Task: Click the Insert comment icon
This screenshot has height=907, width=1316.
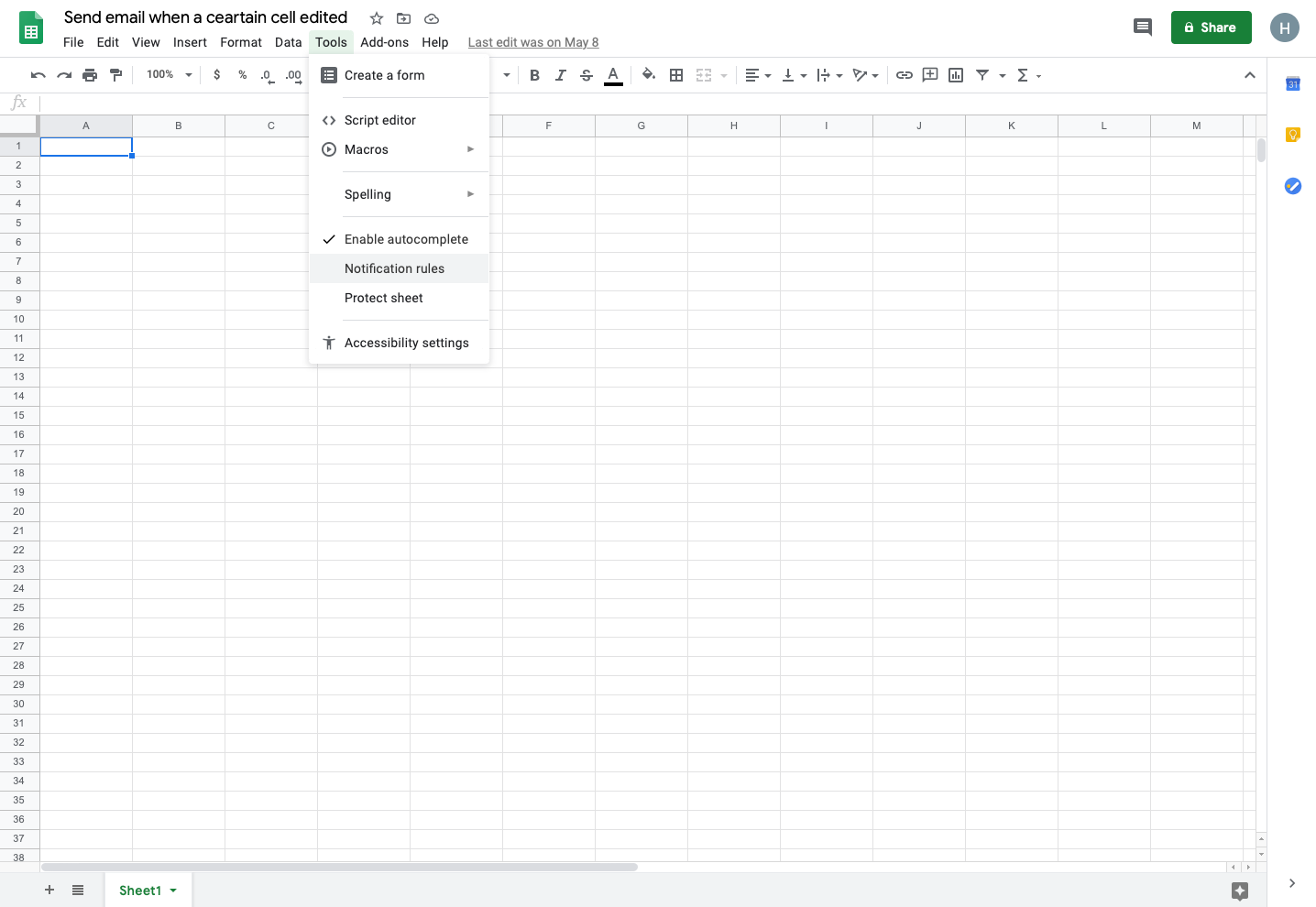Action: tap(930, 75)
